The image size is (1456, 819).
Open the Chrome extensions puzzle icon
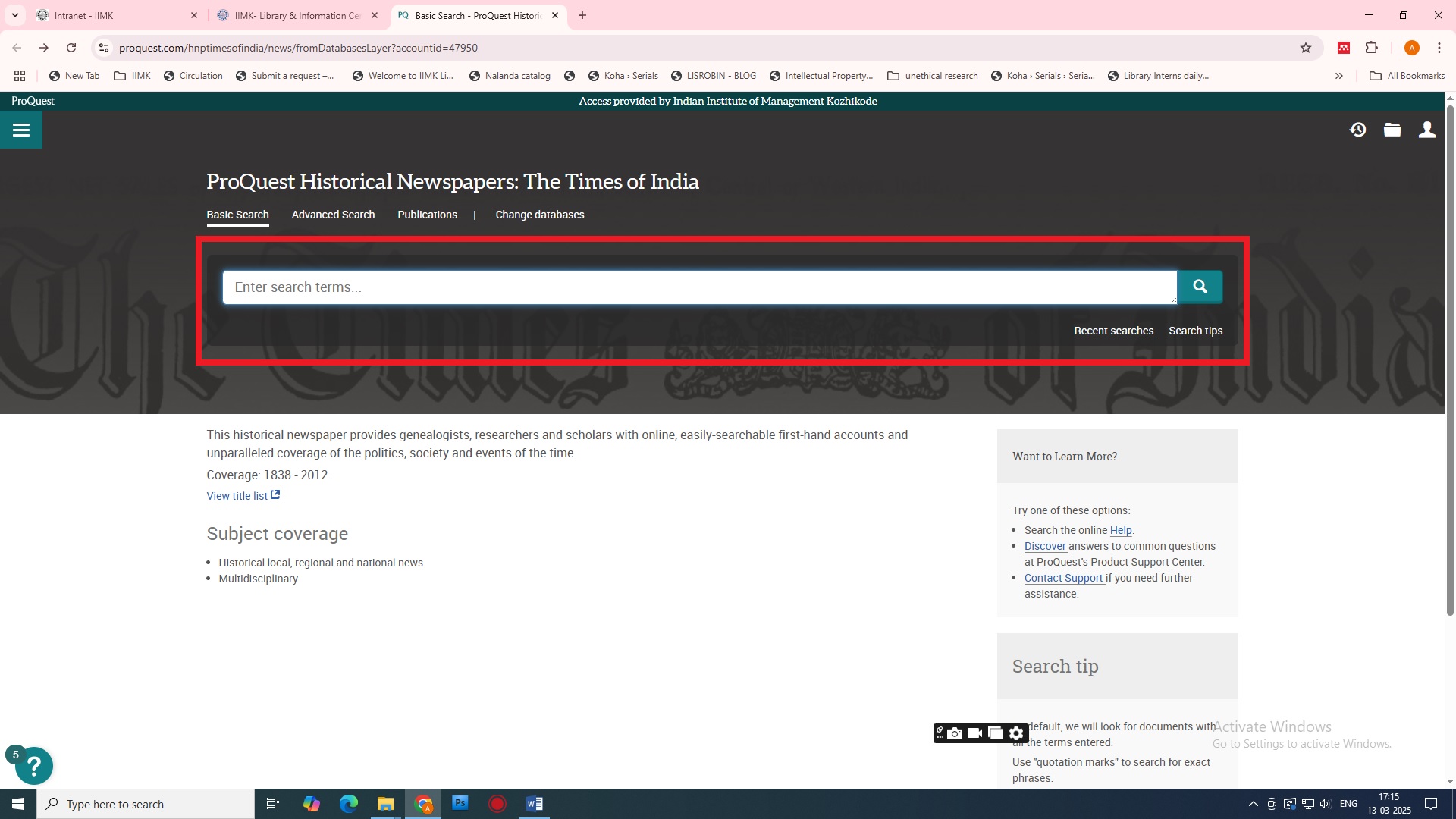point(1371,48)
